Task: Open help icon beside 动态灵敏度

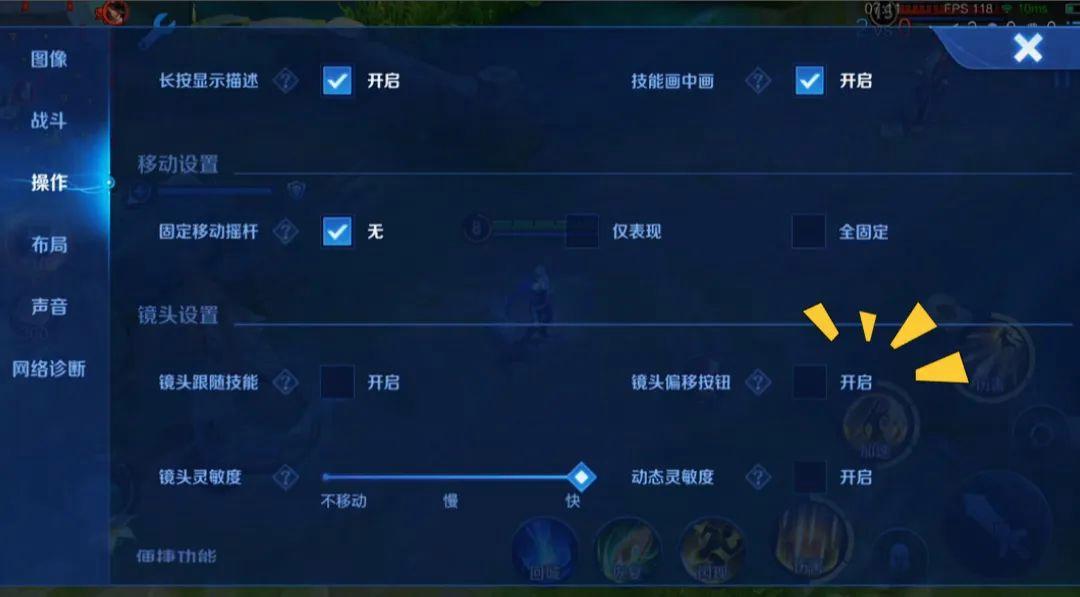Action: pyautogui.click(x=758, y=477)
